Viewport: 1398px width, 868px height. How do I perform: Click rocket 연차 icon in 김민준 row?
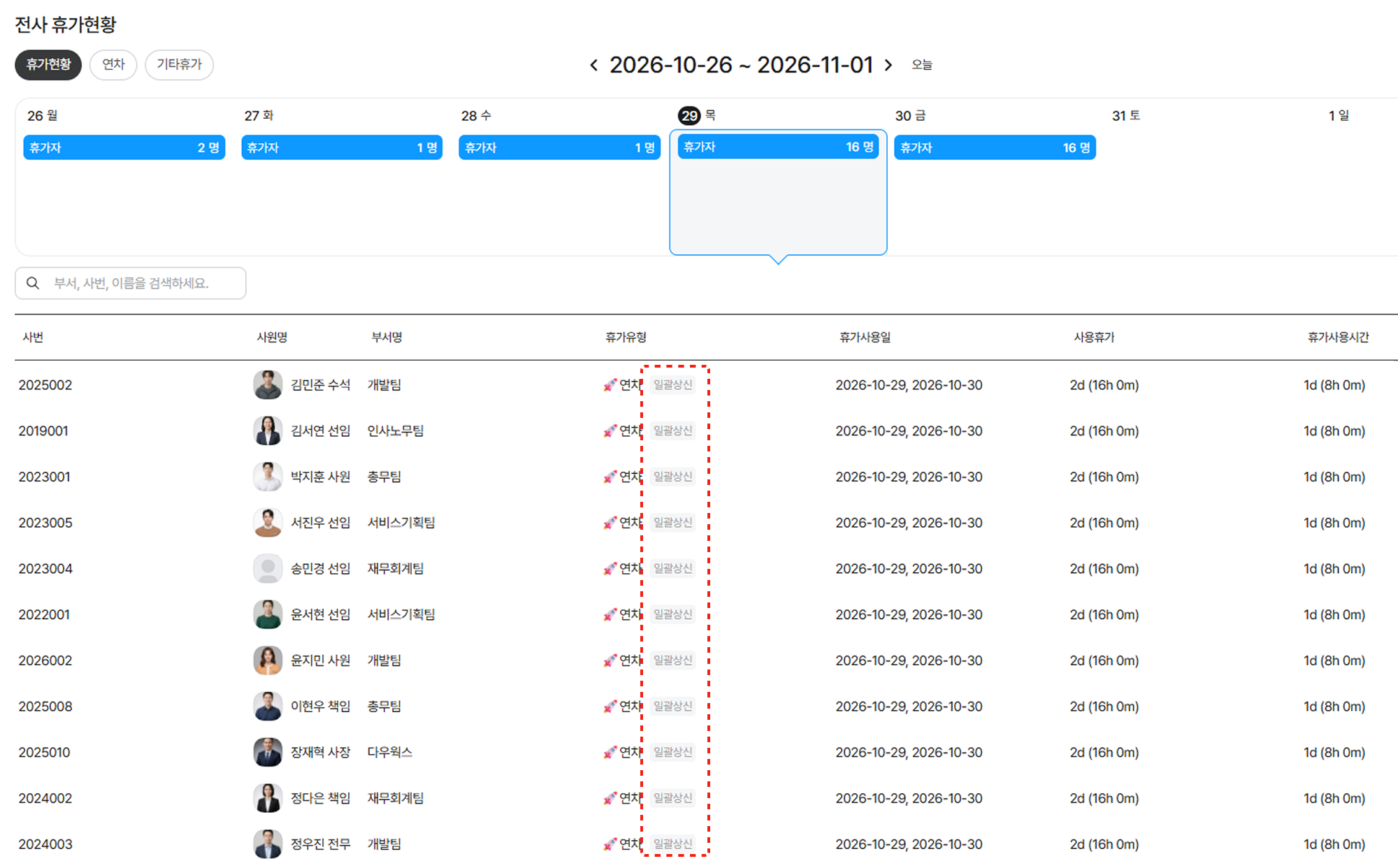tap(610, 385)
